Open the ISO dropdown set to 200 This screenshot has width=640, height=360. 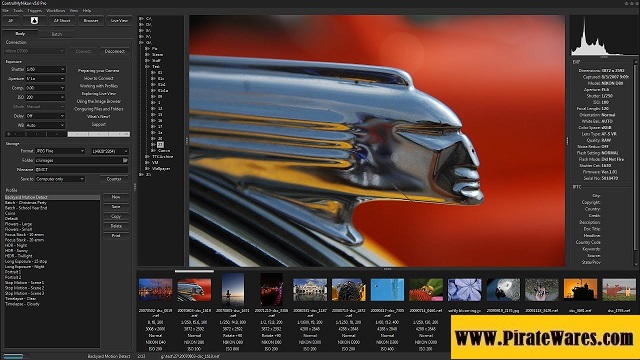(x=45, y=97)
